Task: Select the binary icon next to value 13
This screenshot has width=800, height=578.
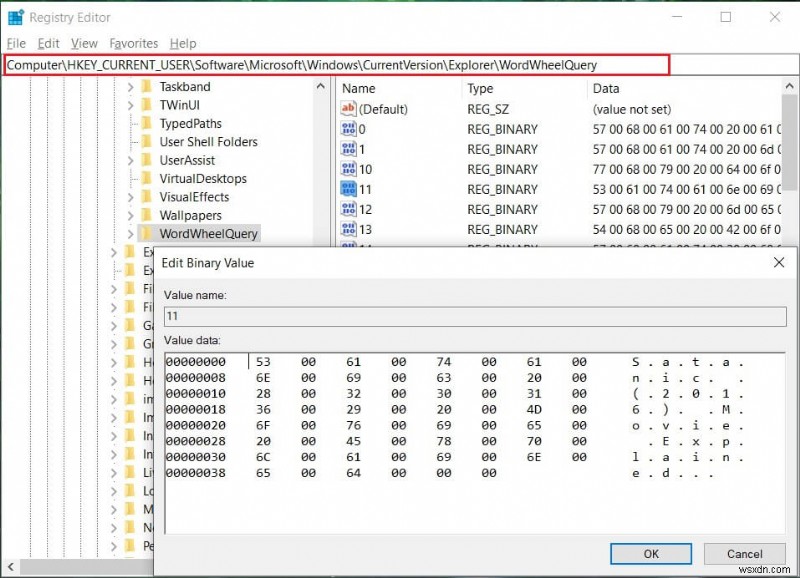Action: pos(350,230)
